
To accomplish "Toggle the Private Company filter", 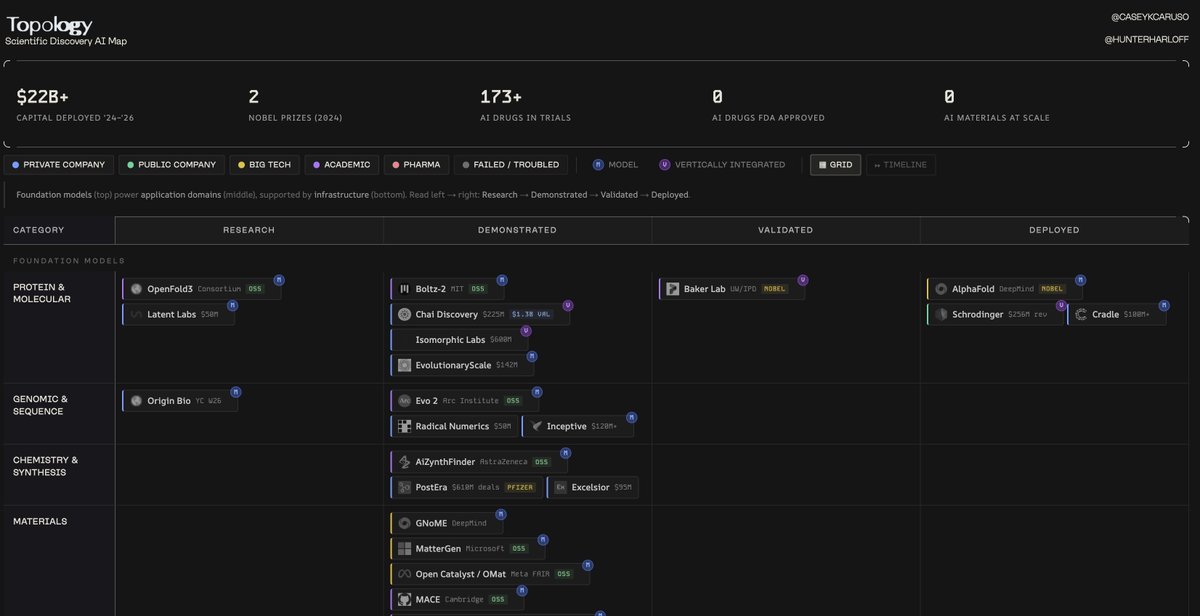I will [x=58, y=165].
